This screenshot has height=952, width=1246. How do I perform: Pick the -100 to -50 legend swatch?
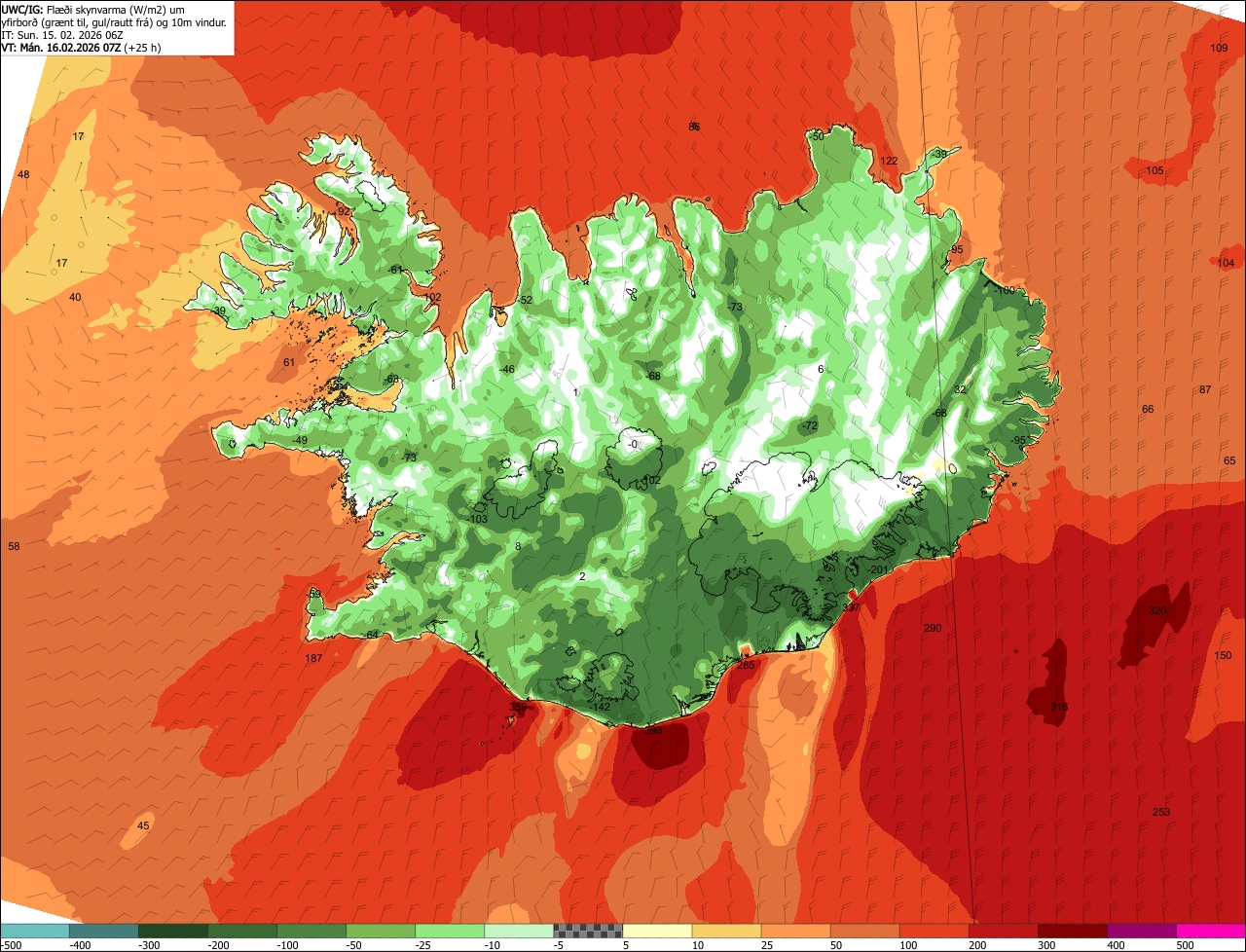[x=311, y=931]
